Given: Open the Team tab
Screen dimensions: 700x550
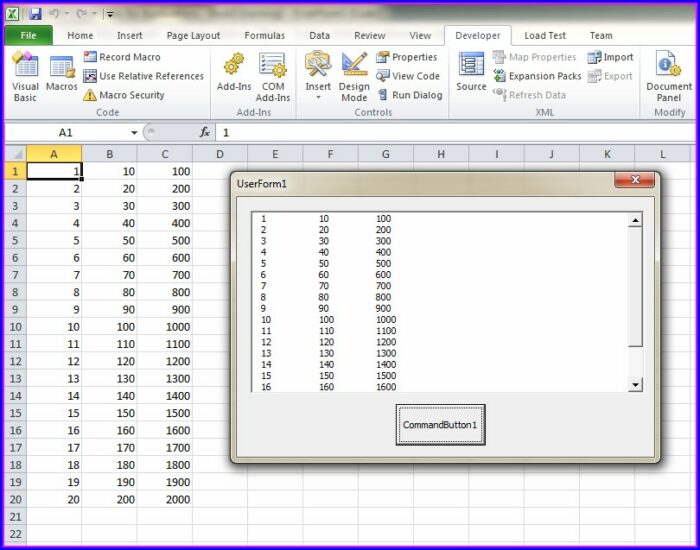Looking at the screenshot, I should tap(601, 35).
